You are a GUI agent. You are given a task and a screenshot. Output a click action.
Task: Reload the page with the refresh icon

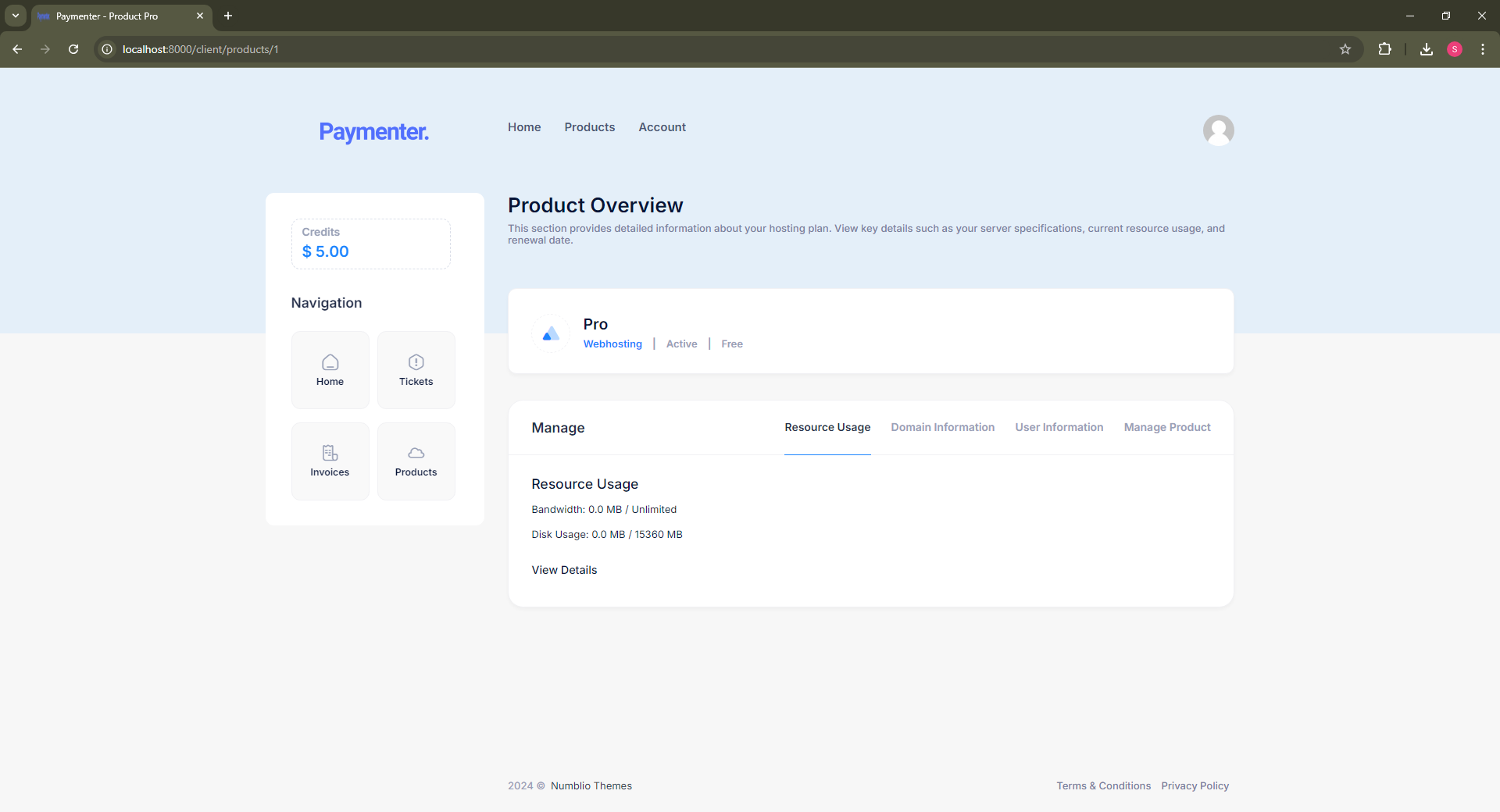[x=73, y=49]
